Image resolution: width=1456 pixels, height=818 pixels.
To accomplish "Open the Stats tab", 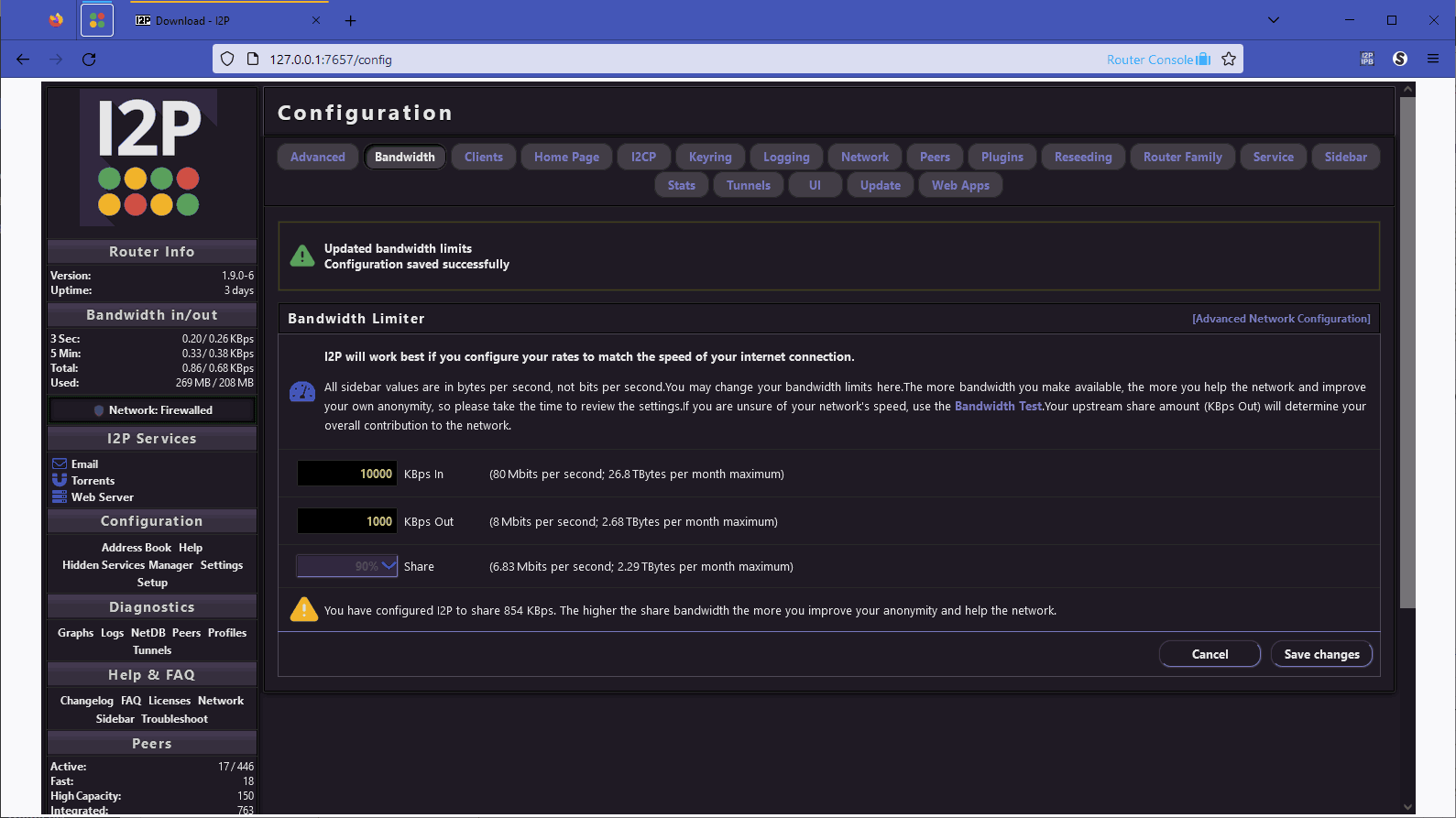I will (682, 185).
